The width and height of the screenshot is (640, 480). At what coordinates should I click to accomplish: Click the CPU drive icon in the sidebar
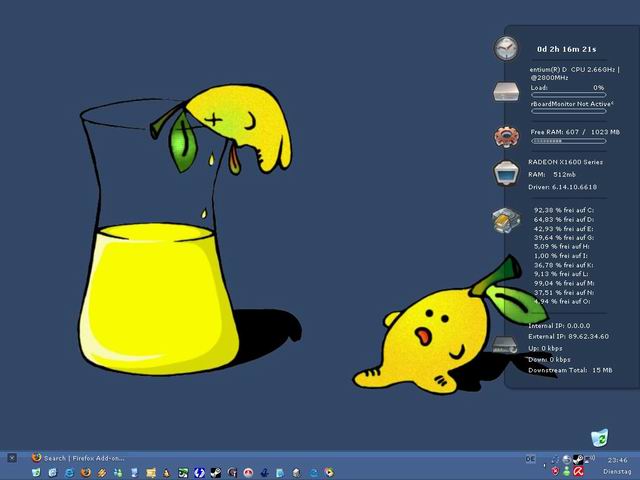[x=506, y=92]
